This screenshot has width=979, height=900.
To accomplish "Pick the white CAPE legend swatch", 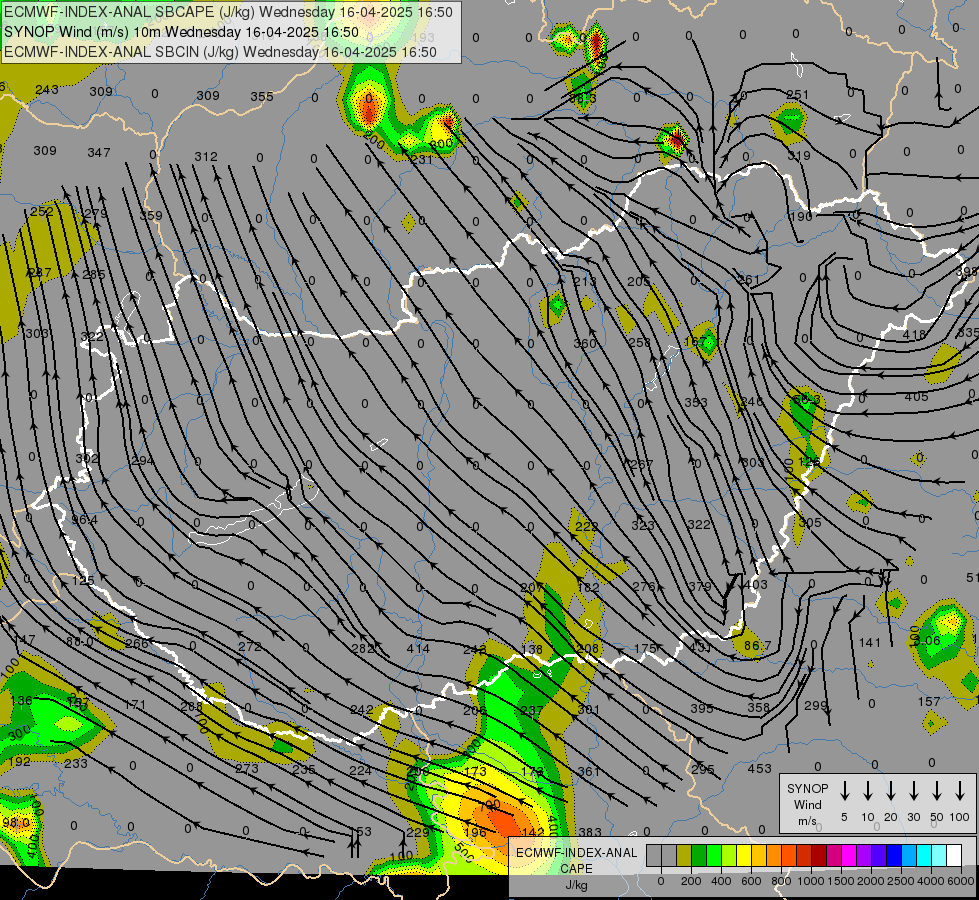I will (955, 855).
